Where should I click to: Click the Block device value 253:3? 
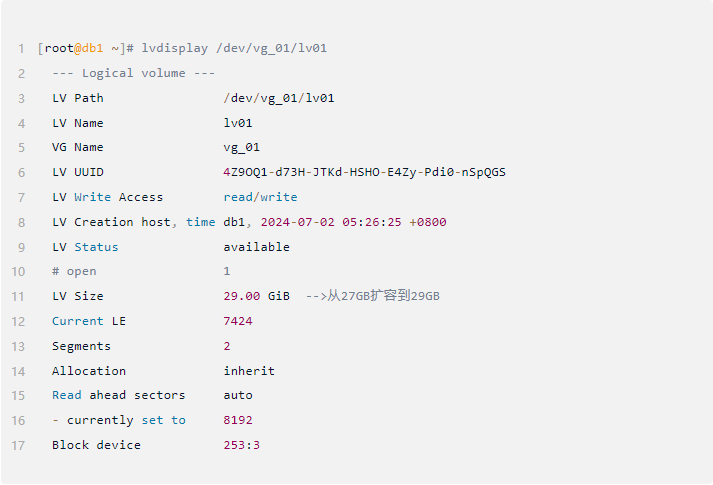[x=241, y=445]
